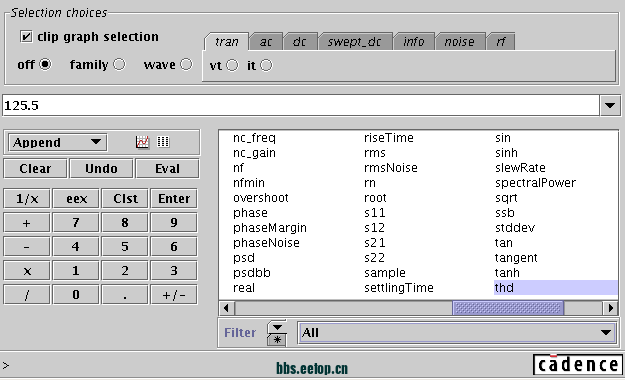The image size is (625, 380).
Task: Click the Enter key on keypad
Action: pyautogui.click(x=174, y=199)
